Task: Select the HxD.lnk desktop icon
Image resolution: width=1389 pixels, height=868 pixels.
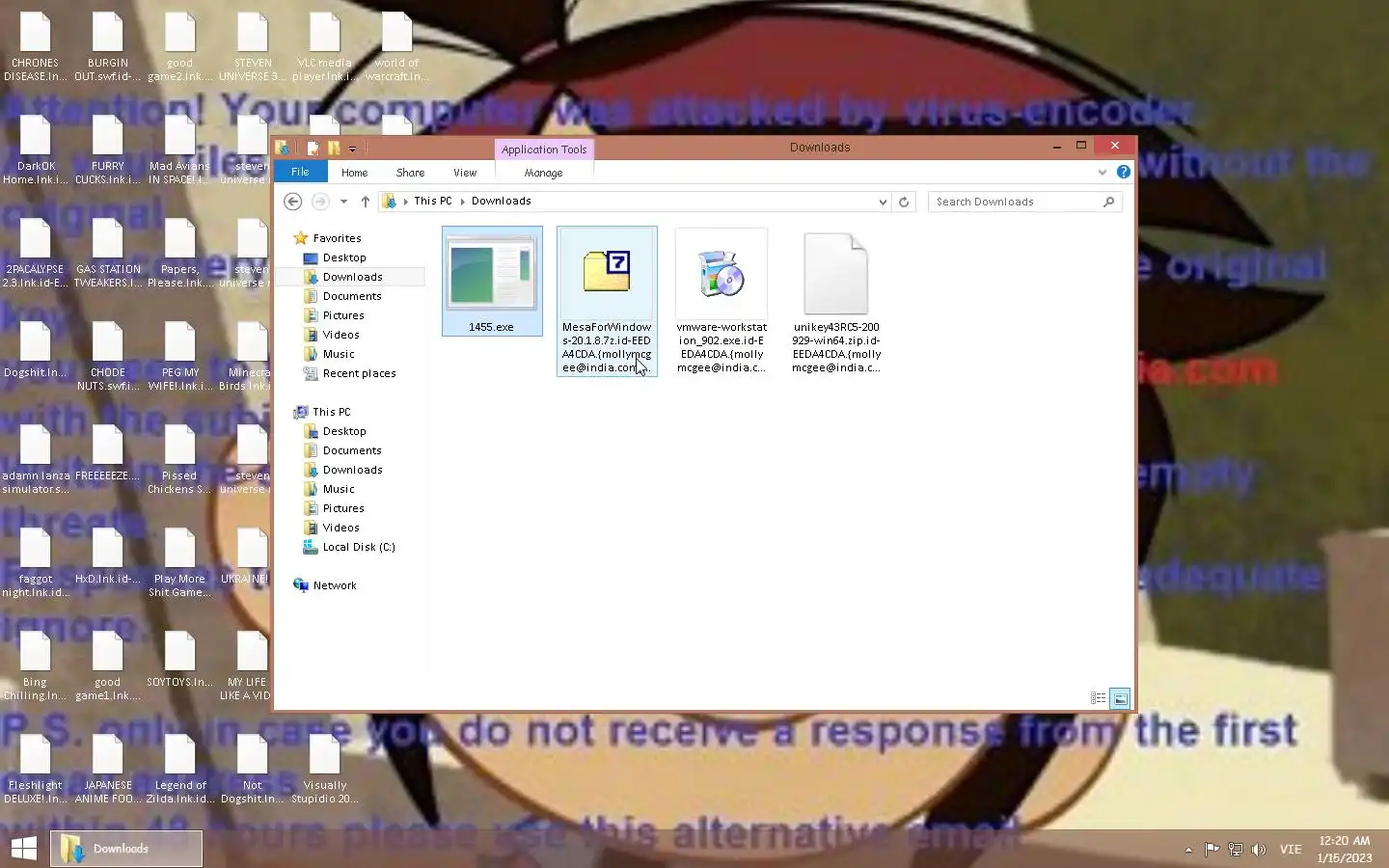Action: 107,556
